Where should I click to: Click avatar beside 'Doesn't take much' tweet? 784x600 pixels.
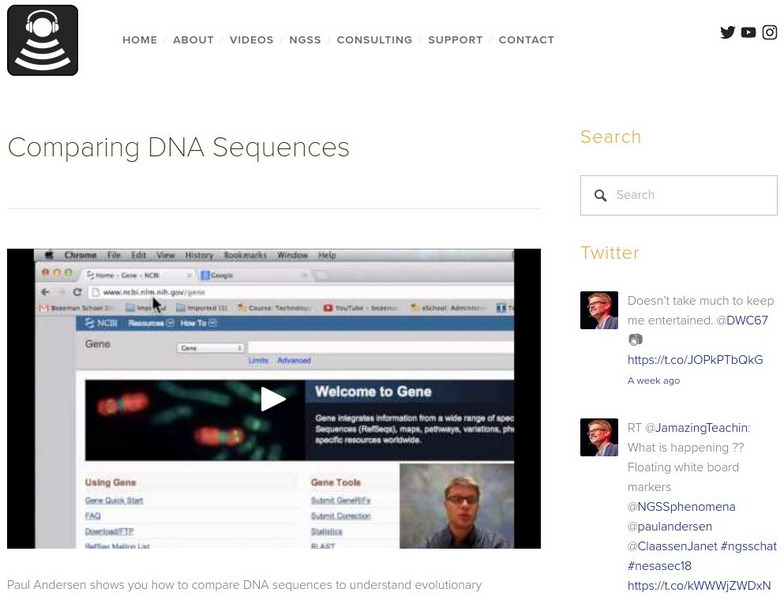[599, 310]
